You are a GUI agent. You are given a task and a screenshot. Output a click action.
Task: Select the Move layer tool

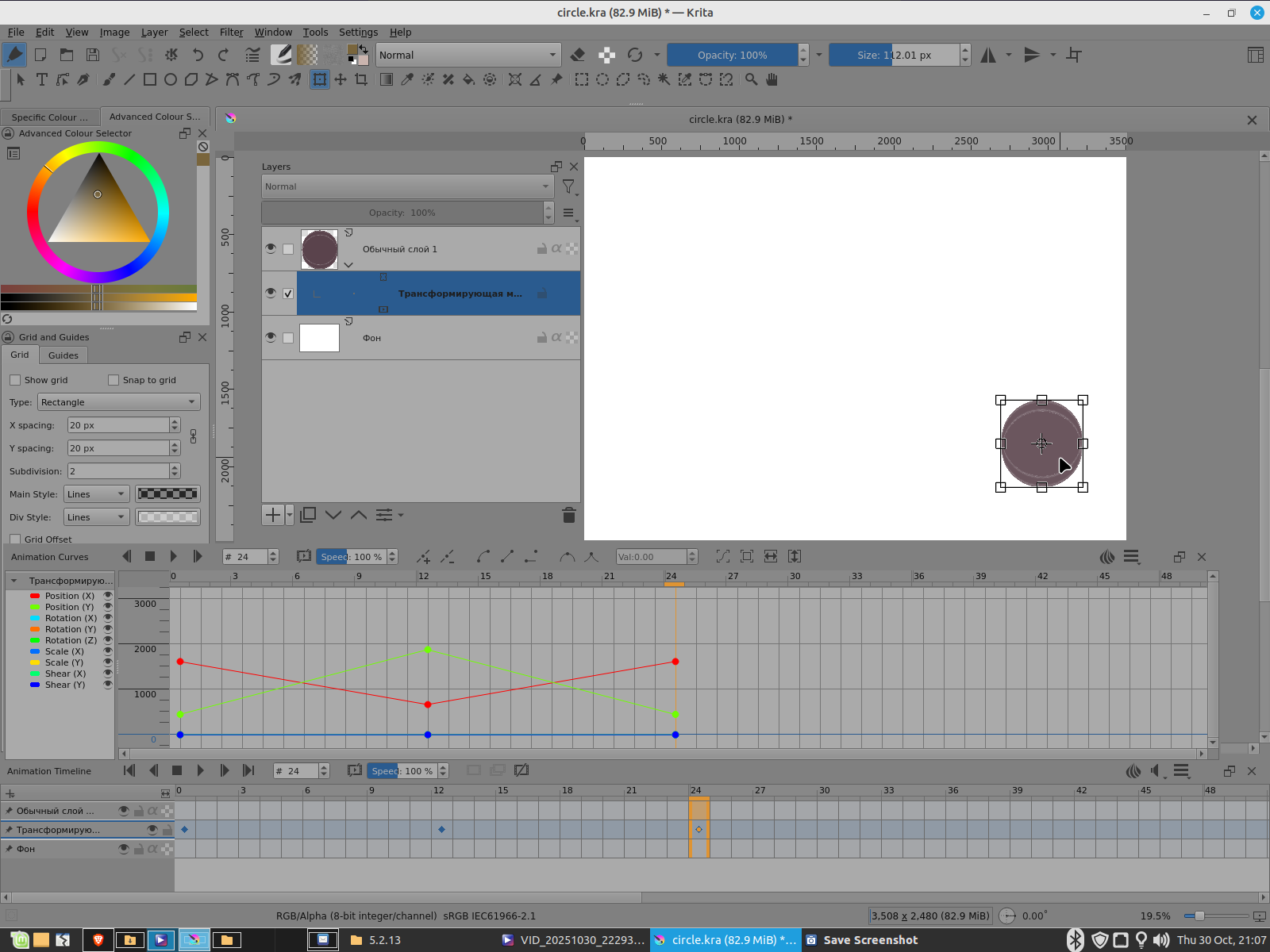click(x=341, y=79)
